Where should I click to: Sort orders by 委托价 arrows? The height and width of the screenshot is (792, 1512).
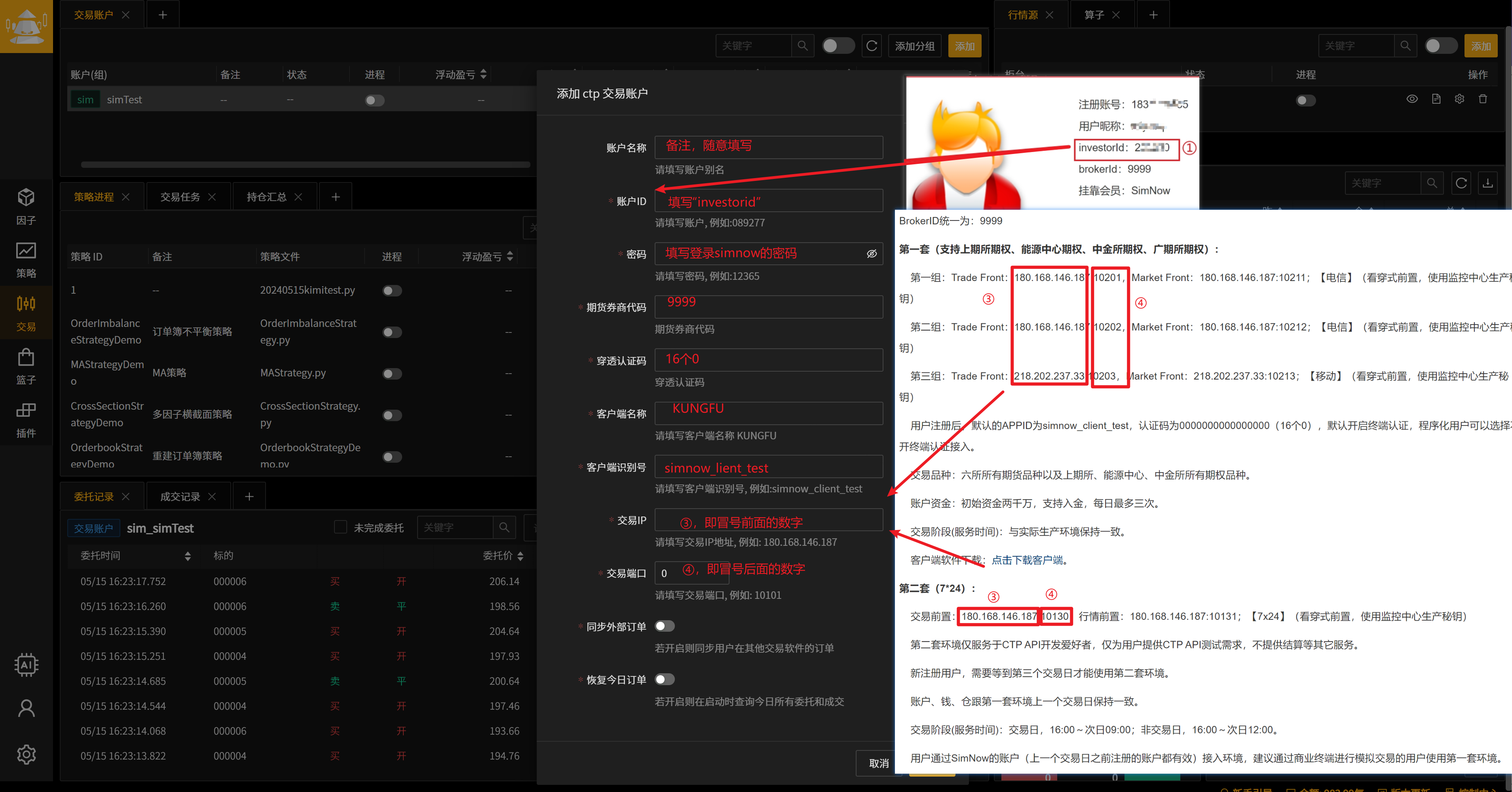tap(520, 556)
